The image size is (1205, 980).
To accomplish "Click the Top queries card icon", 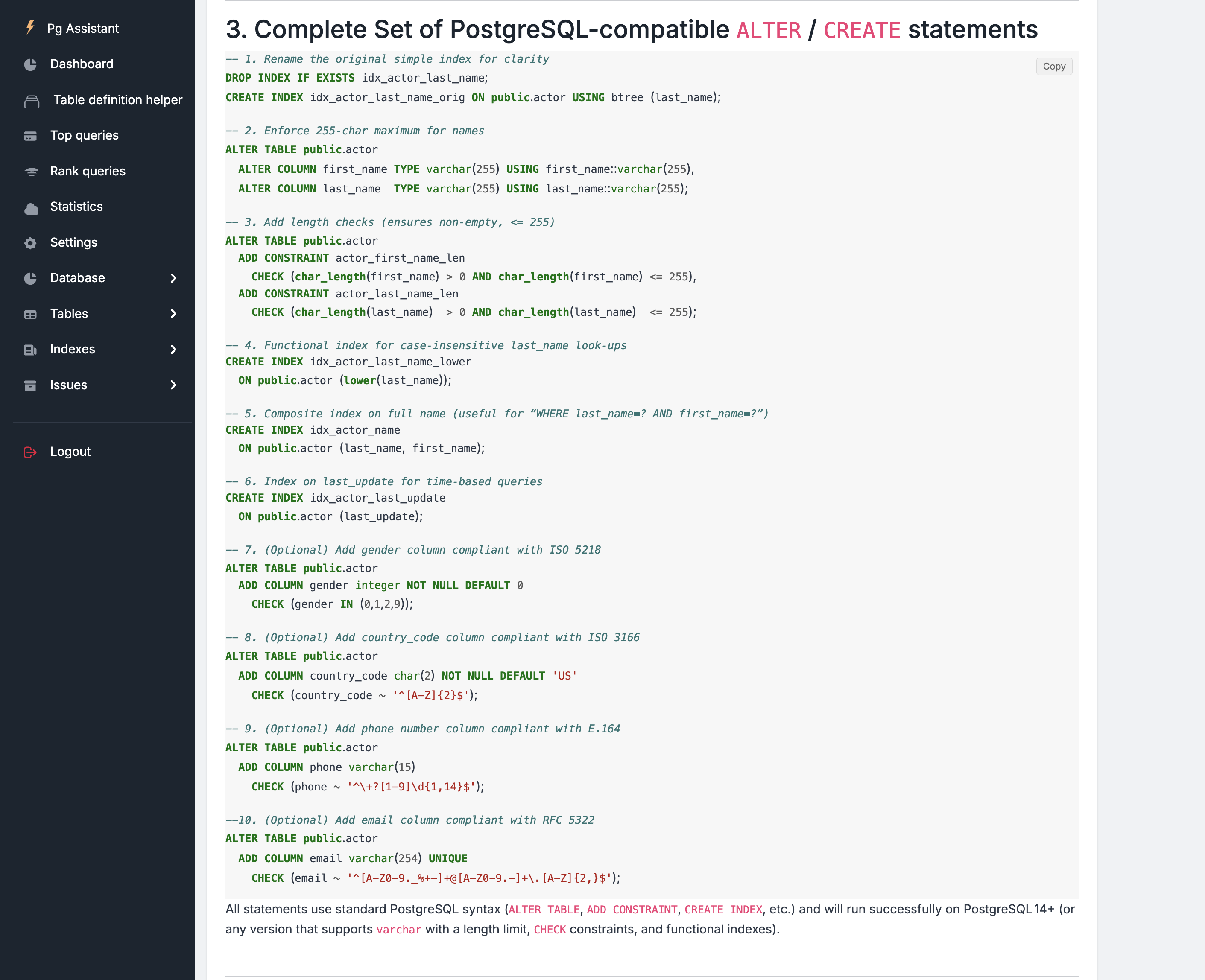I will click(x=30, y=136).
